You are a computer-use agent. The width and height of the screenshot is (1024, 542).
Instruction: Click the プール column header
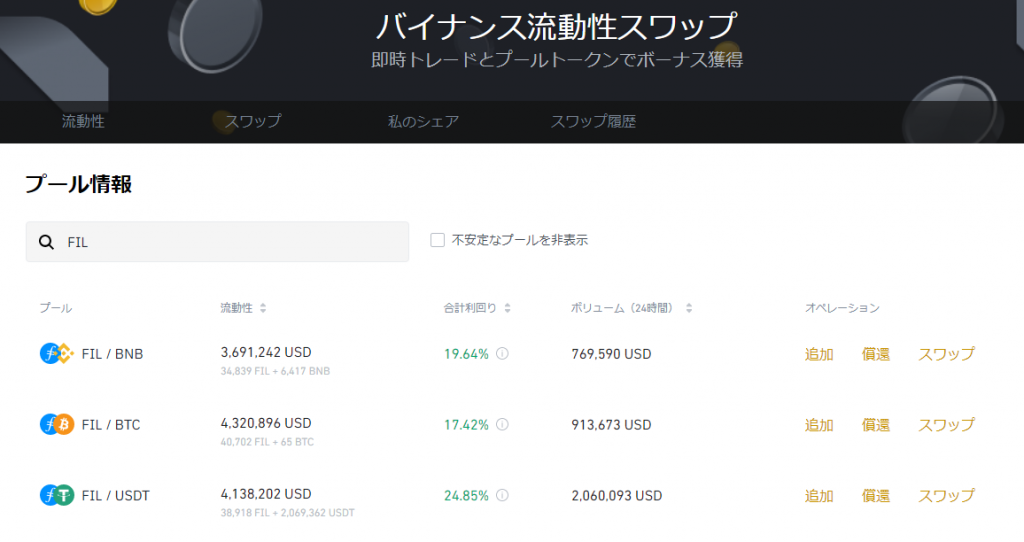coord(56,308)
